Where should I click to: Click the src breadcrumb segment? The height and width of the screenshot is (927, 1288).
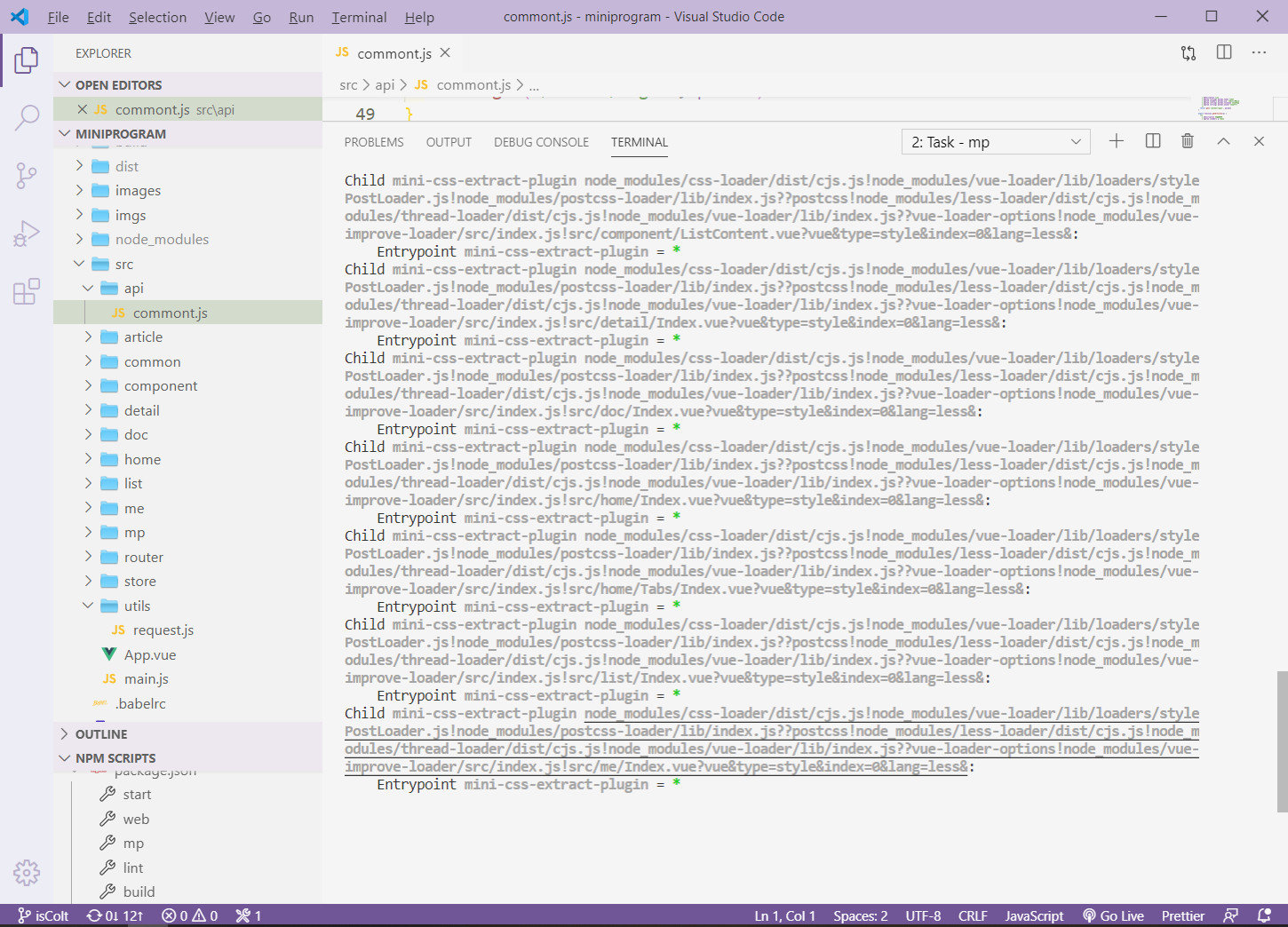pyautogui.click(x=348, y=84)
